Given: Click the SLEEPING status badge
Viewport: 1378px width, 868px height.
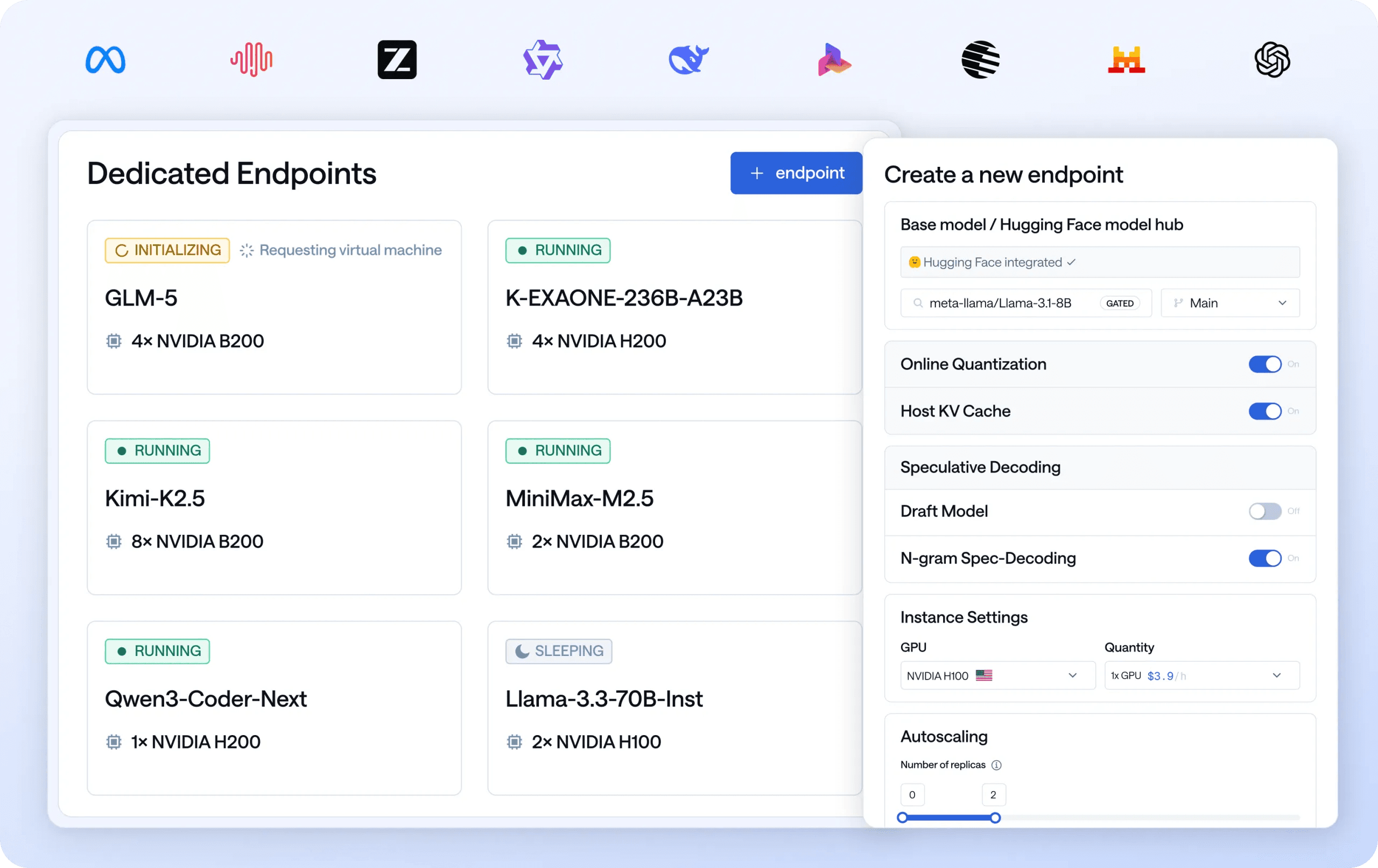Looking at the screenshot, I should point(559,651).
